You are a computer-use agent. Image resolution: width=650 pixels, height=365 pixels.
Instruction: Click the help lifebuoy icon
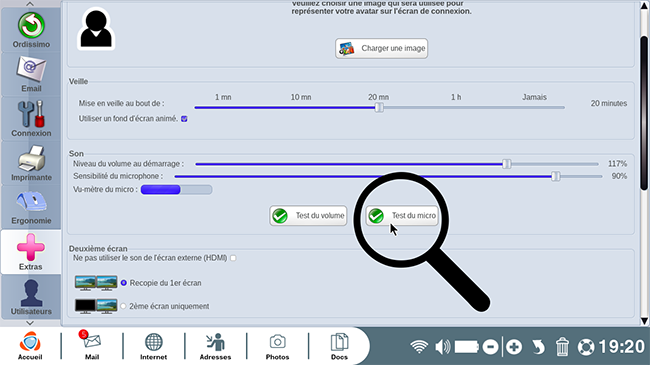point(586,347)
